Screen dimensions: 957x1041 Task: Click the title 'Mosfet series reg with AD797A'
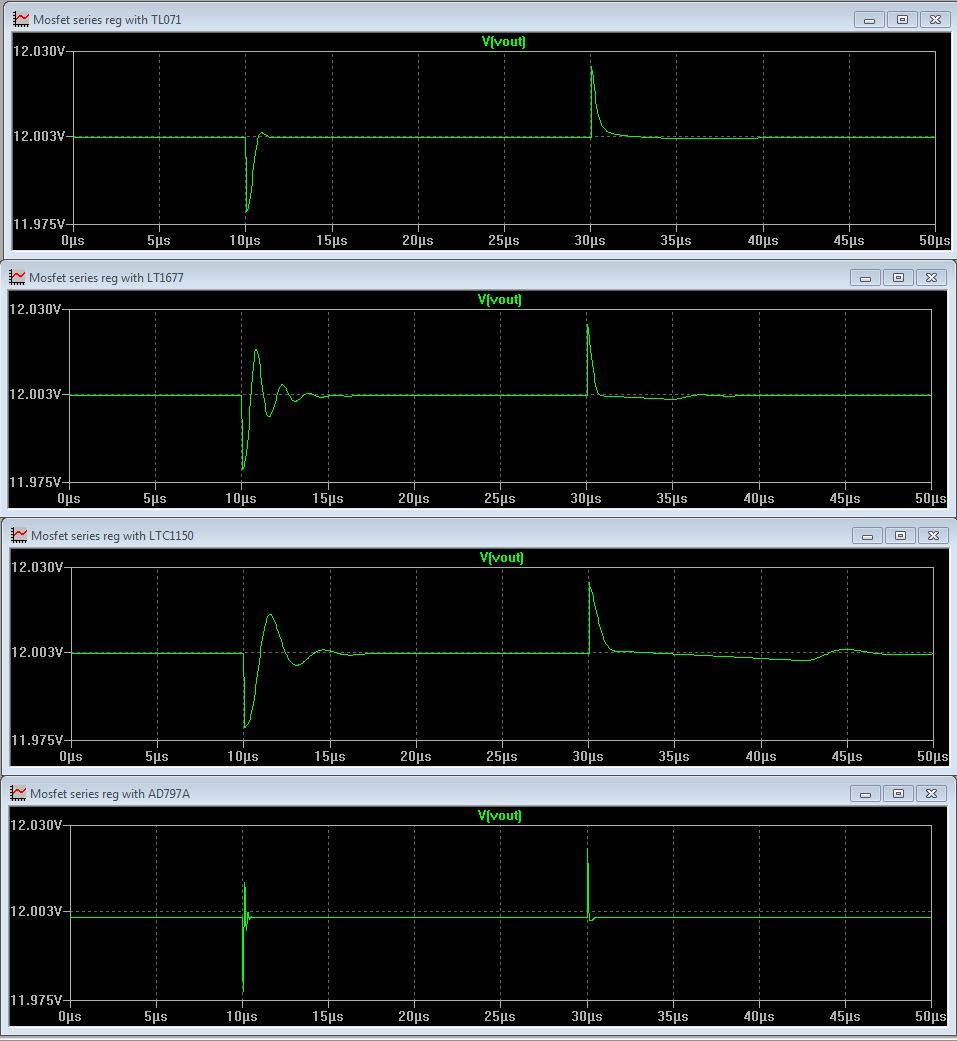[x=110, y=793]
